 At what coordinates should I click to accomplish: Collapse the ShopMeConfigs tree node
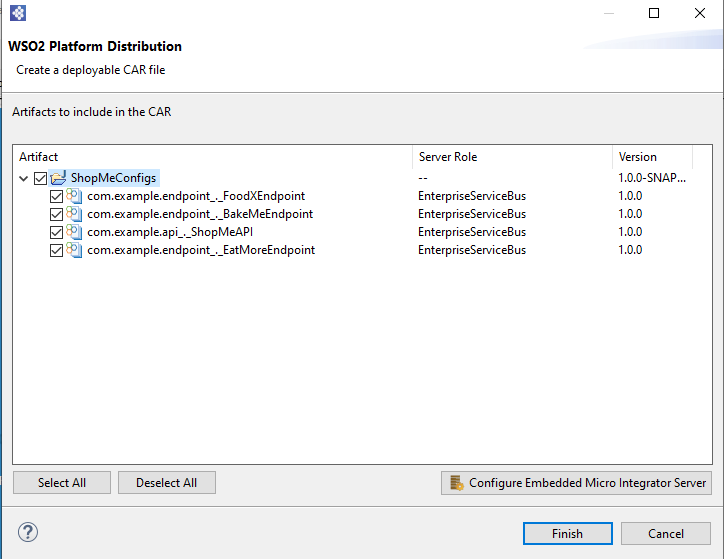coord(24,178)
